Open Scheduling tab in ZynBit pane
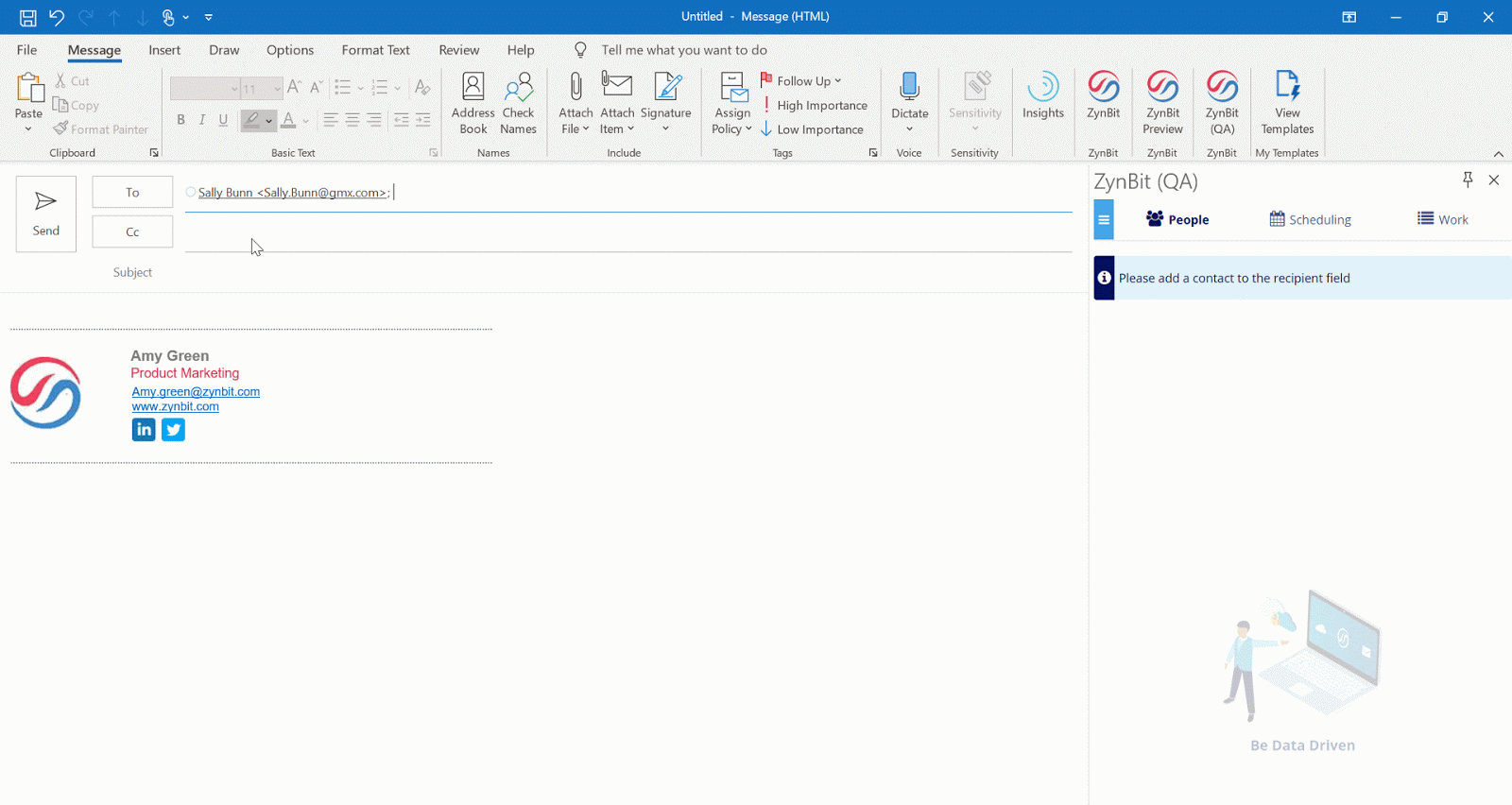The width and height of the screenshot is (1512, 805). (x=1310, y=219)
